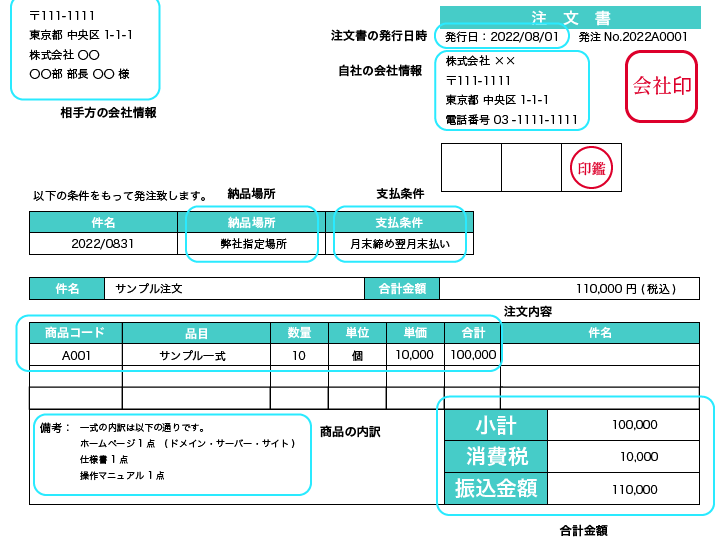The height and width of the screenshot is (540, 720).
Task: Select the teal 注文書 title banner
Action: point(569,17)
